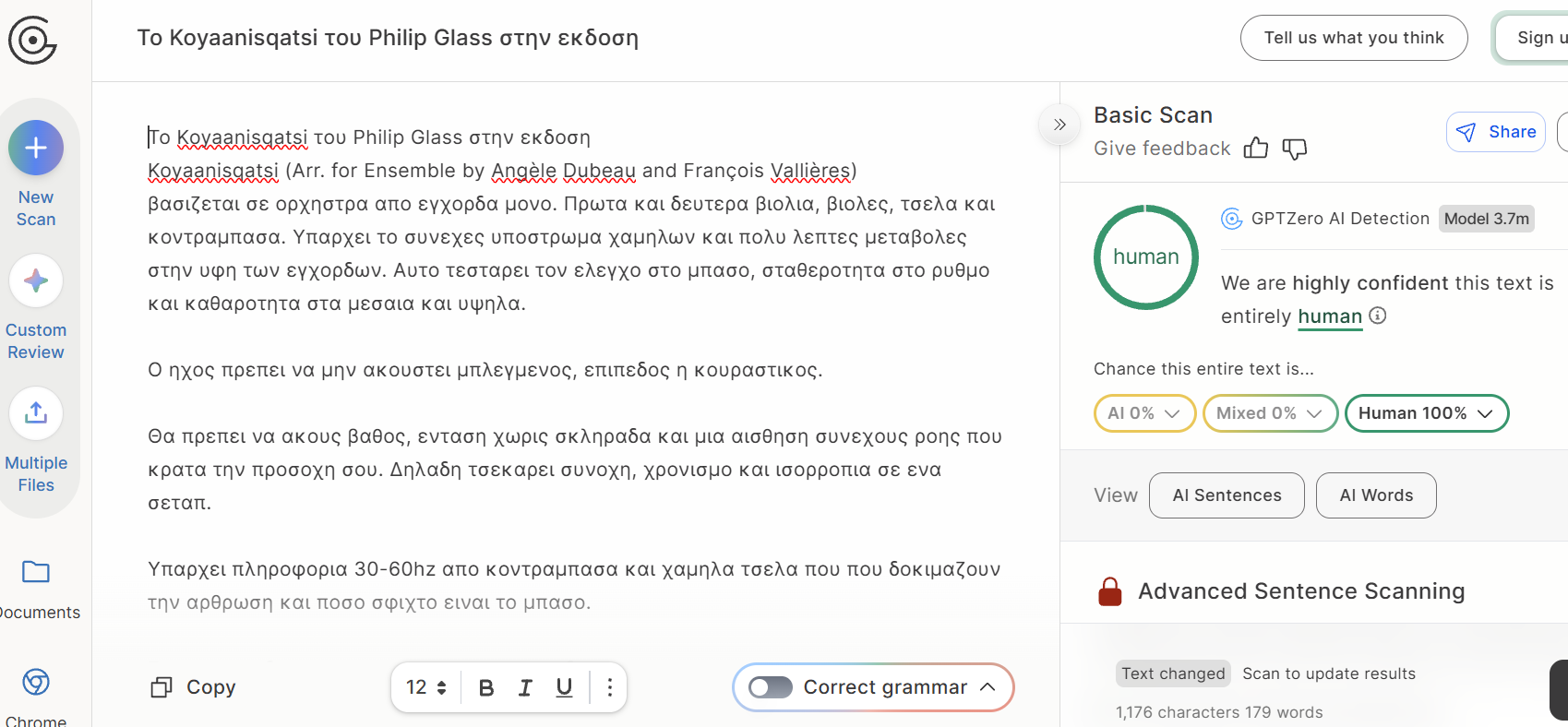Collapse the results panel with double chevron

(x=1059, y=125)
